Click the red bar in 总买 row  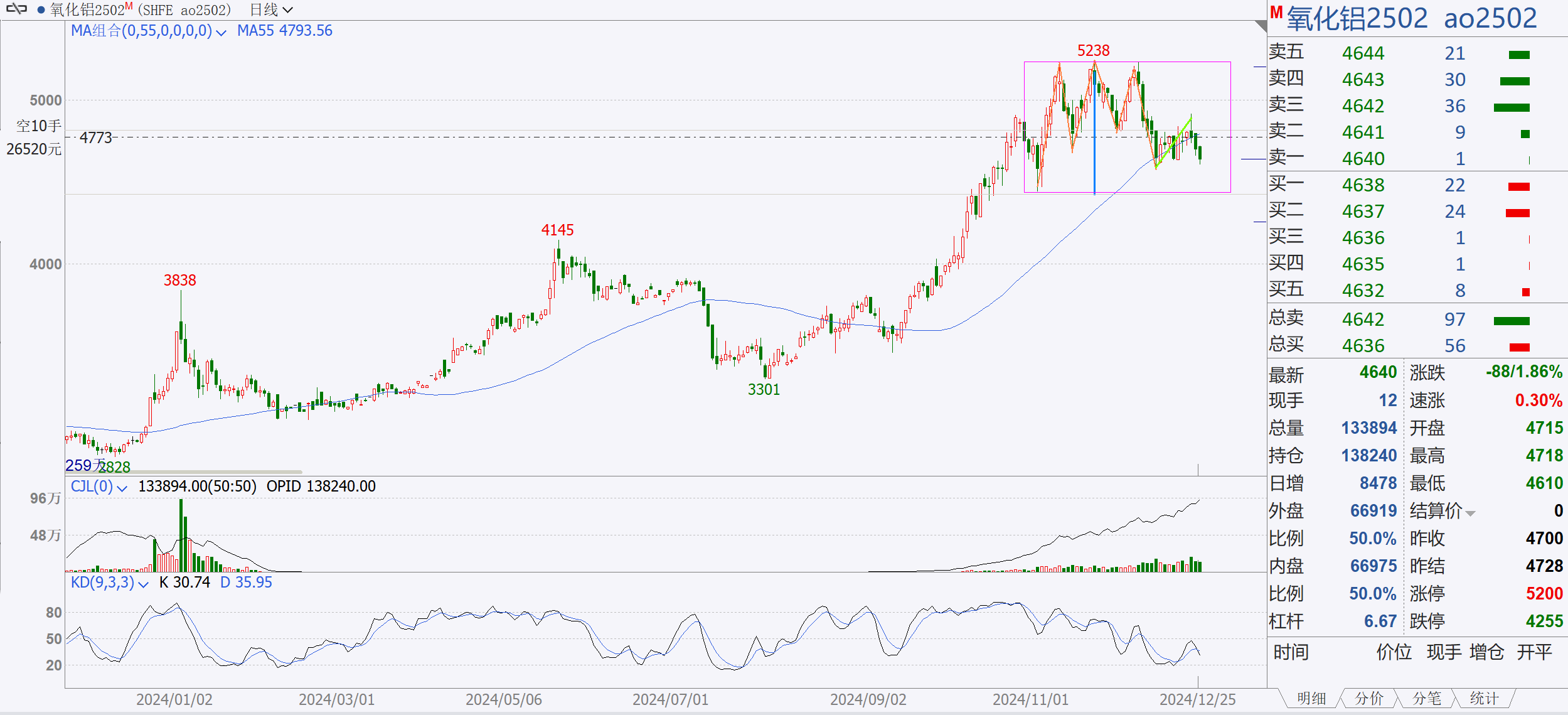[x=1518, y=347]
